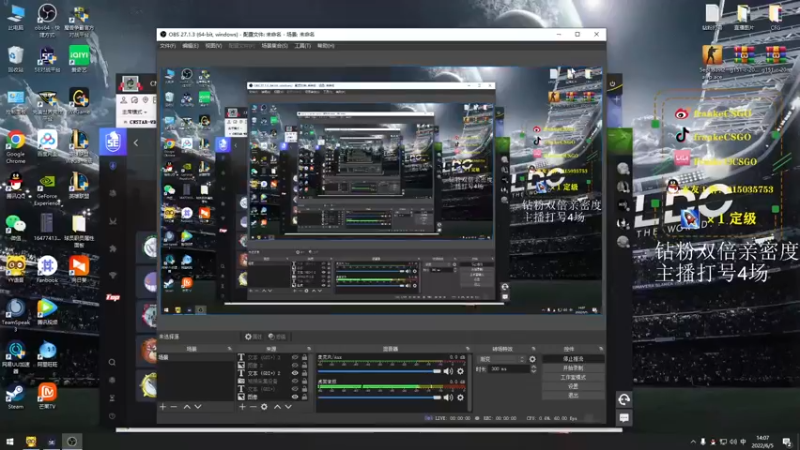Open 文件(F) menu in OBS
Viewport: 800px width, 450px height.
168,46
